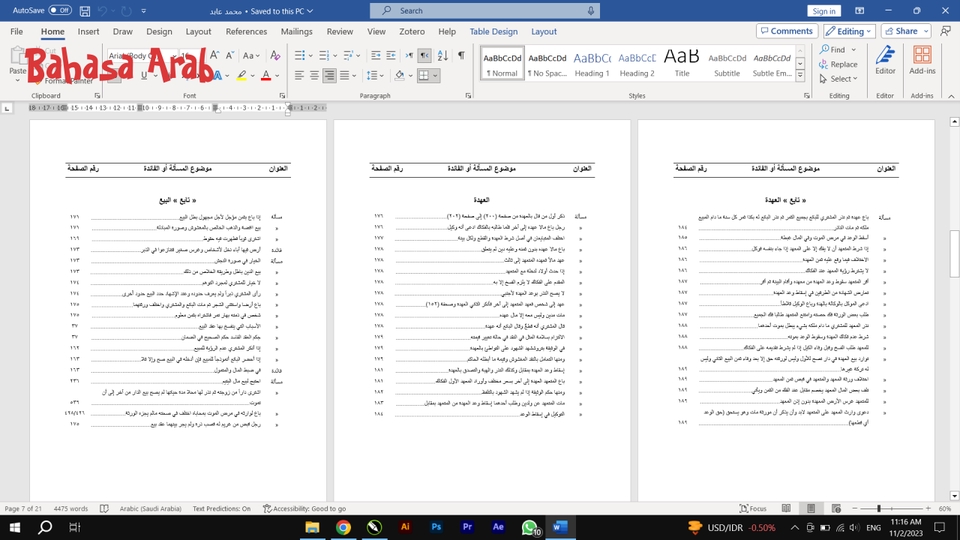Open the Comments pane

click(787, 31)
